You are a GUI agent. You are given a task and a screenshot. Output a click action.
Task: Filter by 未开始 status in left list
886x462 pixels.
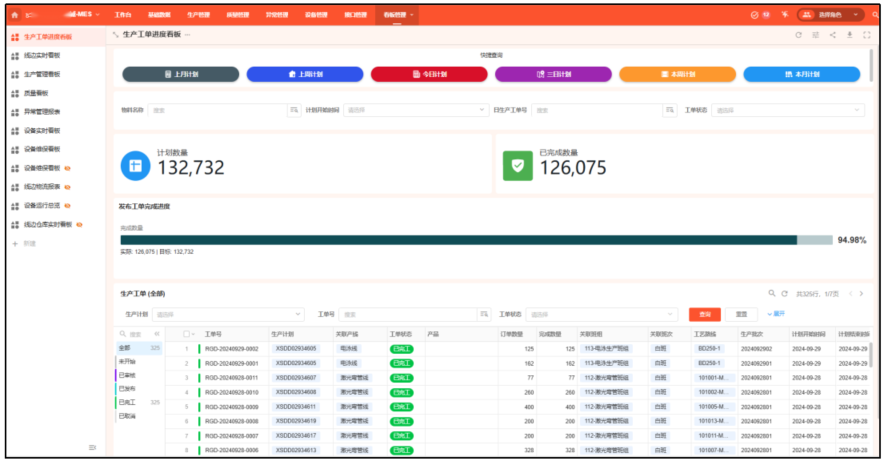tap(139, 361)
